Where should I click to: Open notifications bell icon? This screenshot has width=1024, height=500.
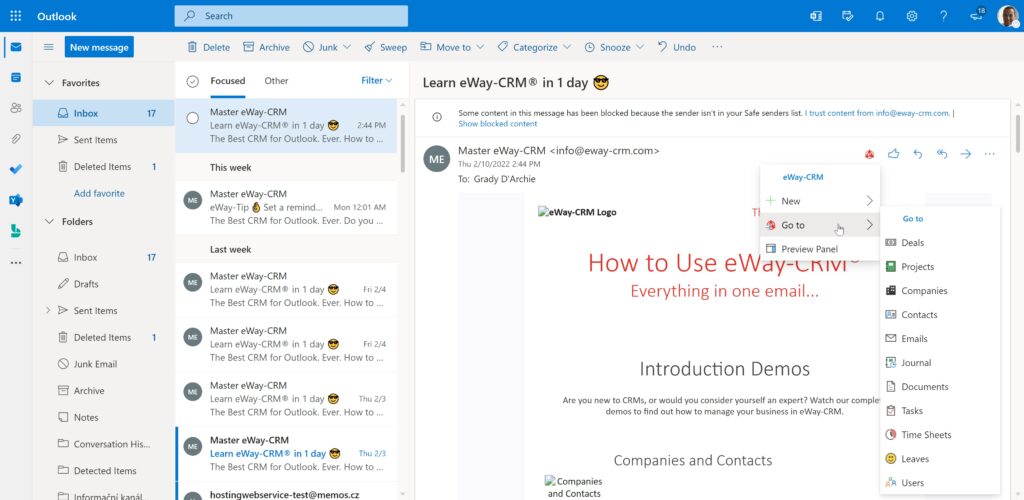880,16
